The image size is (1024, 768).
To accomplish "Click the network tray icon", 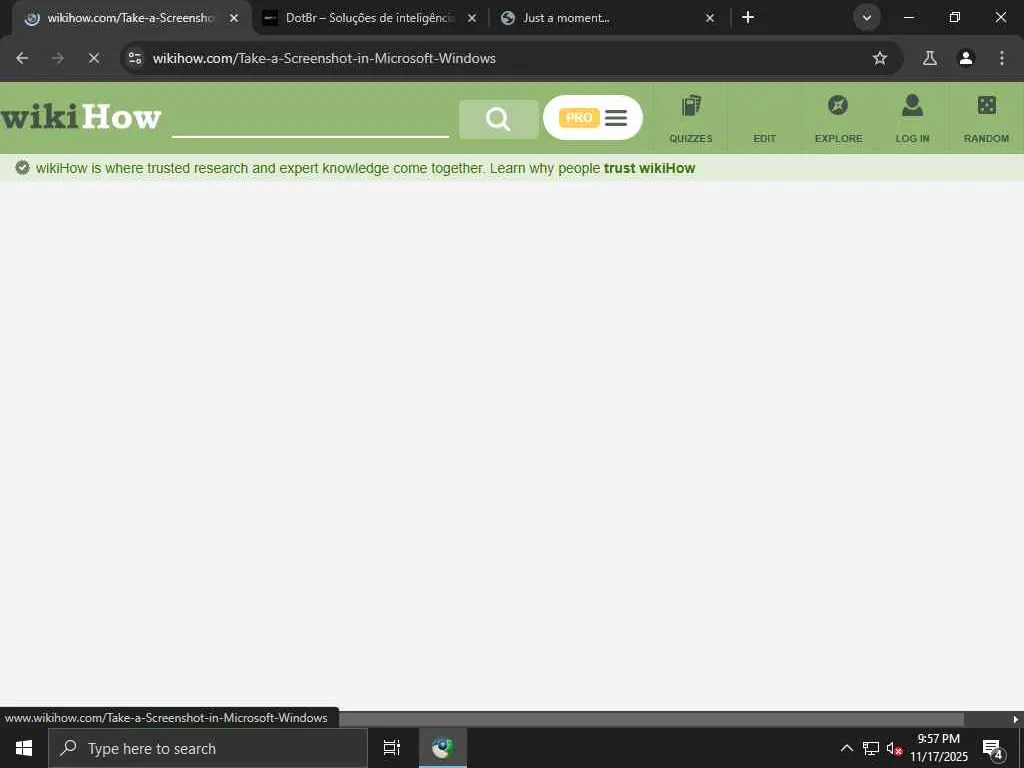I will [x=871, y=748].
